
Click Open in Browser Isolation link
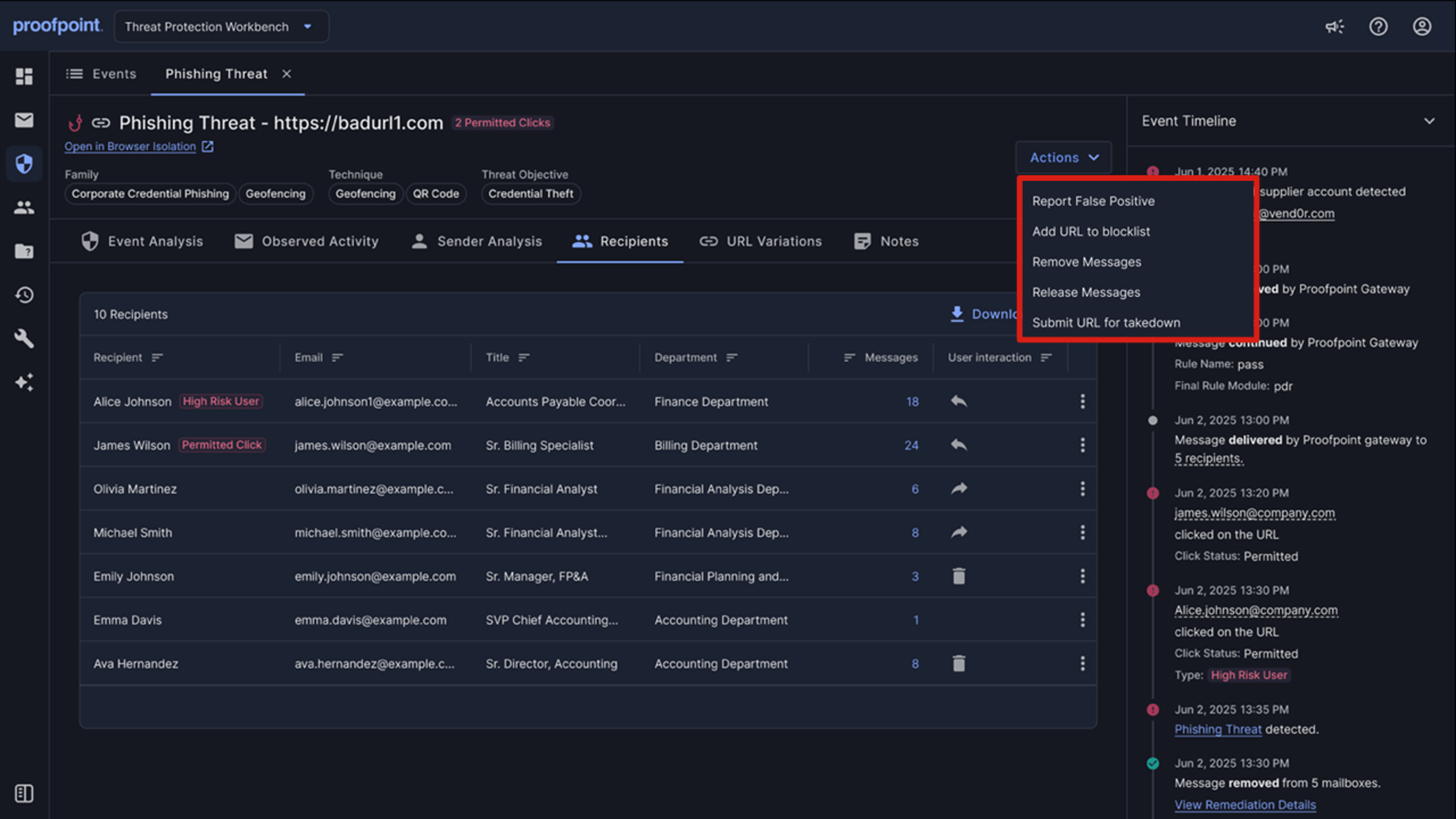pyautogui.click(x=130, y=147)
